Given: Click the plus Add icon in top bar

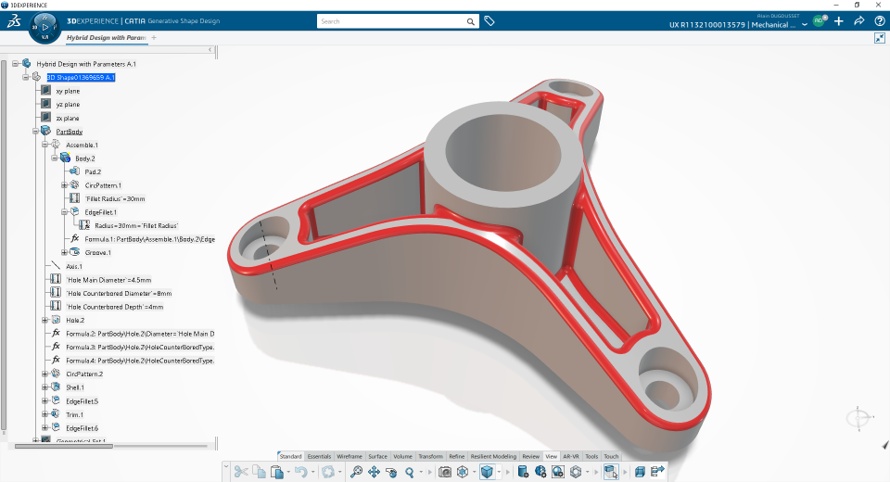Looking at the screenshot, I should (x=839, y=21).
